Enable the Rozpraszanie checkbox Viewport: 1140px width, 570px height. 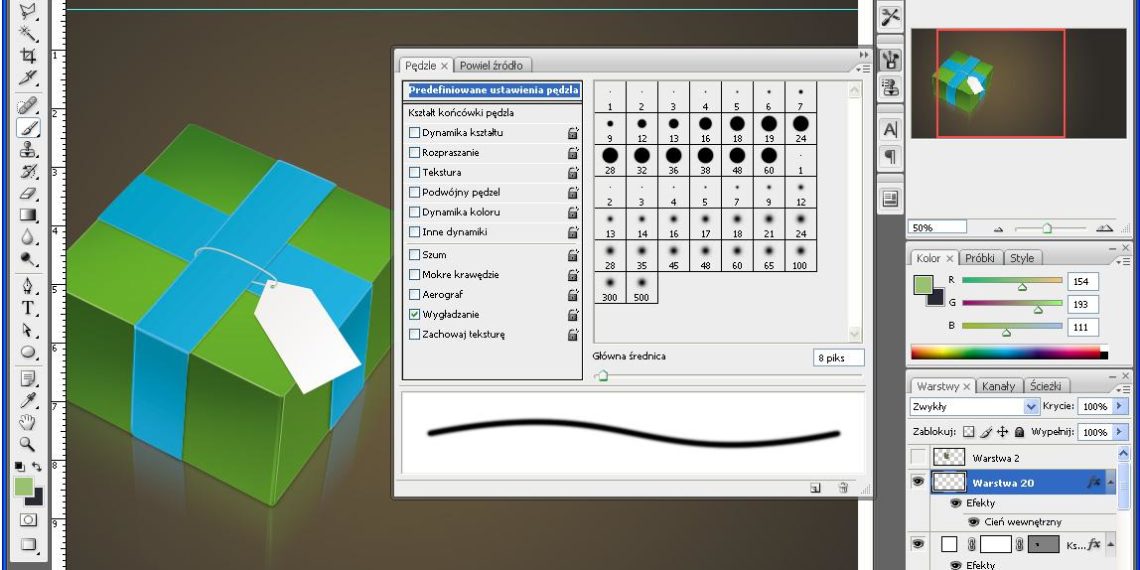pos(414,152)
